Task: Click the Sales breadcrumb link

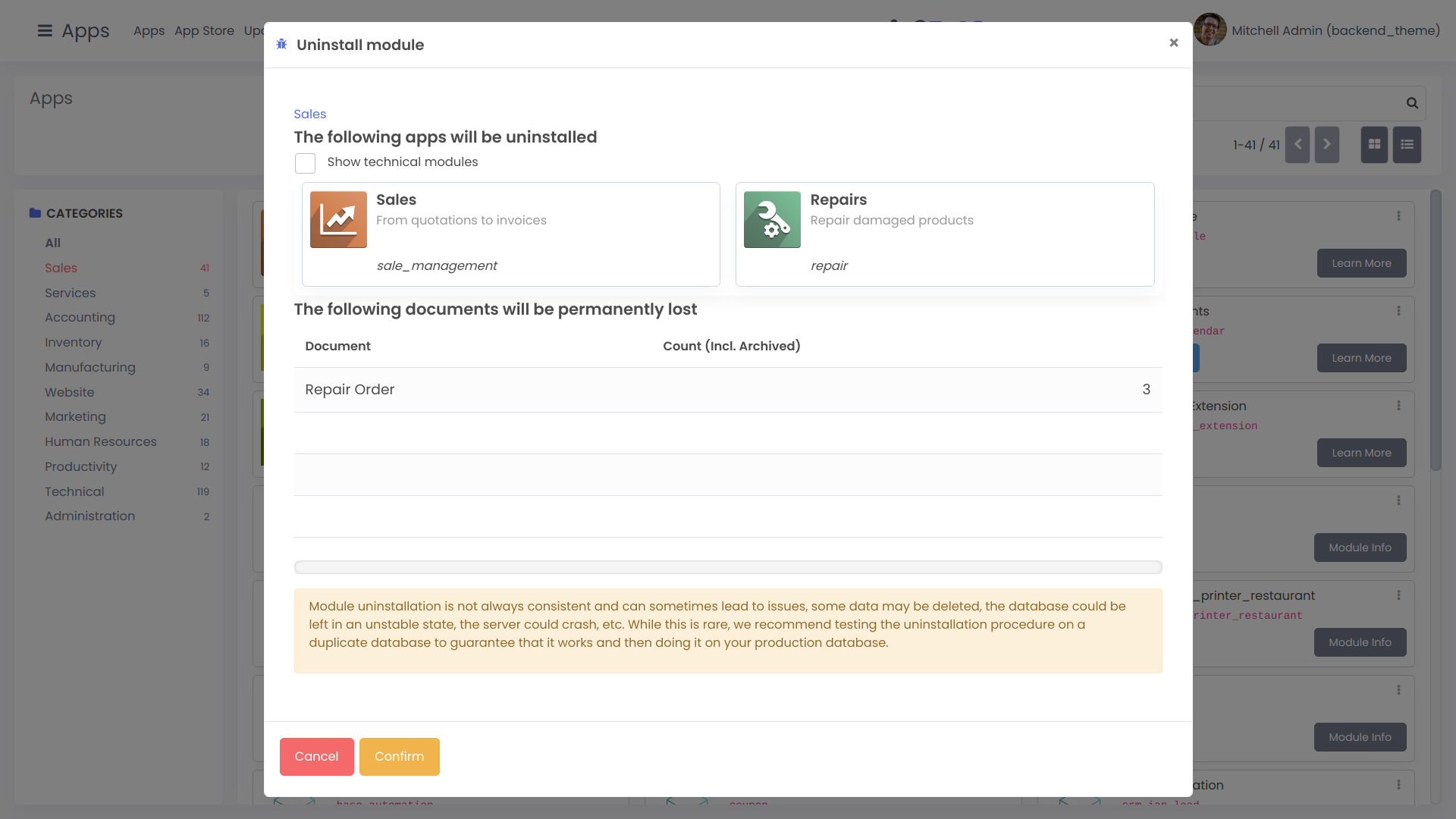Action: (x=309, y=115)
